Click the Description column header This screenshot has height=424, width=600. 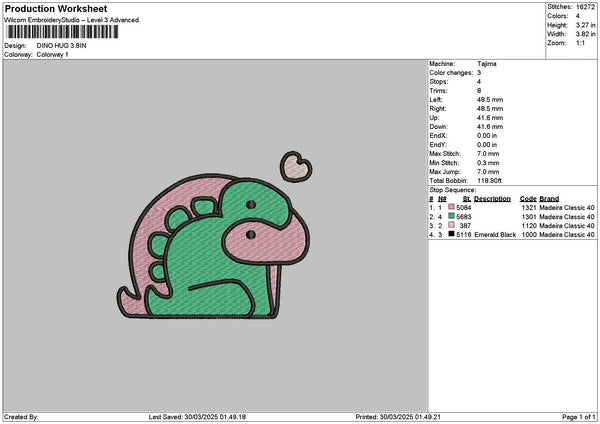[x=492, y=198]
